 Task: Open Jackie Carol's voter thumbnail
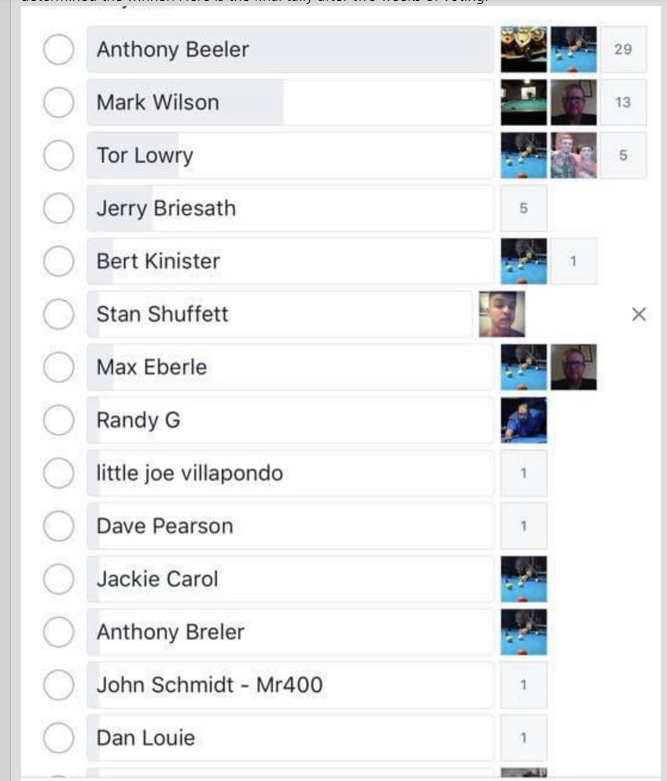pyautogui.click(x=523, y=579)
